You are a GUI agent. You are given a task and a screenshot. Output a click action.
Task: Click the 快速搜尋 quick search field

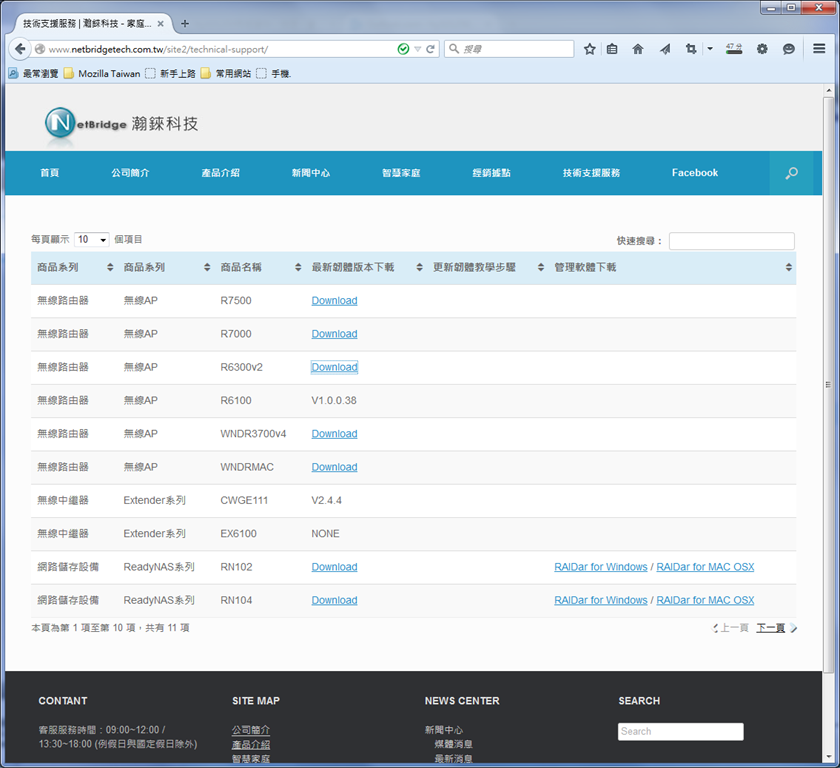click(732, 241)
